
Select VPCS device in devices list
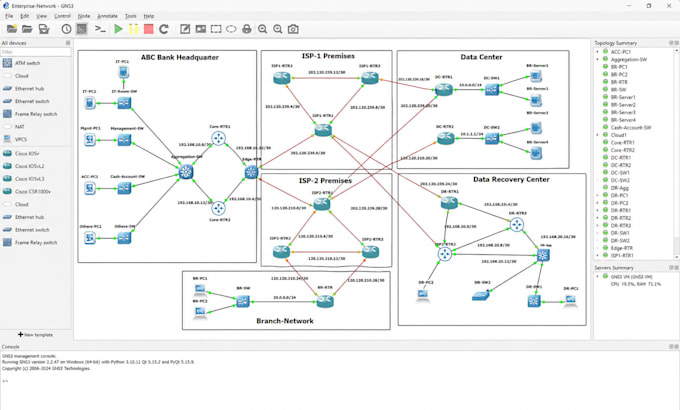point(20,139)
